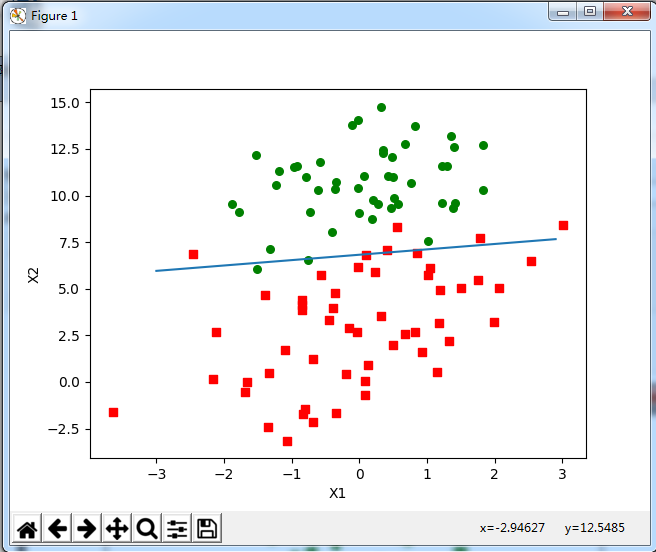Click the Figure 1 window title text
The height and width of the screenshot is (552, 656).
pyautogui.click(x=54, y=16)
